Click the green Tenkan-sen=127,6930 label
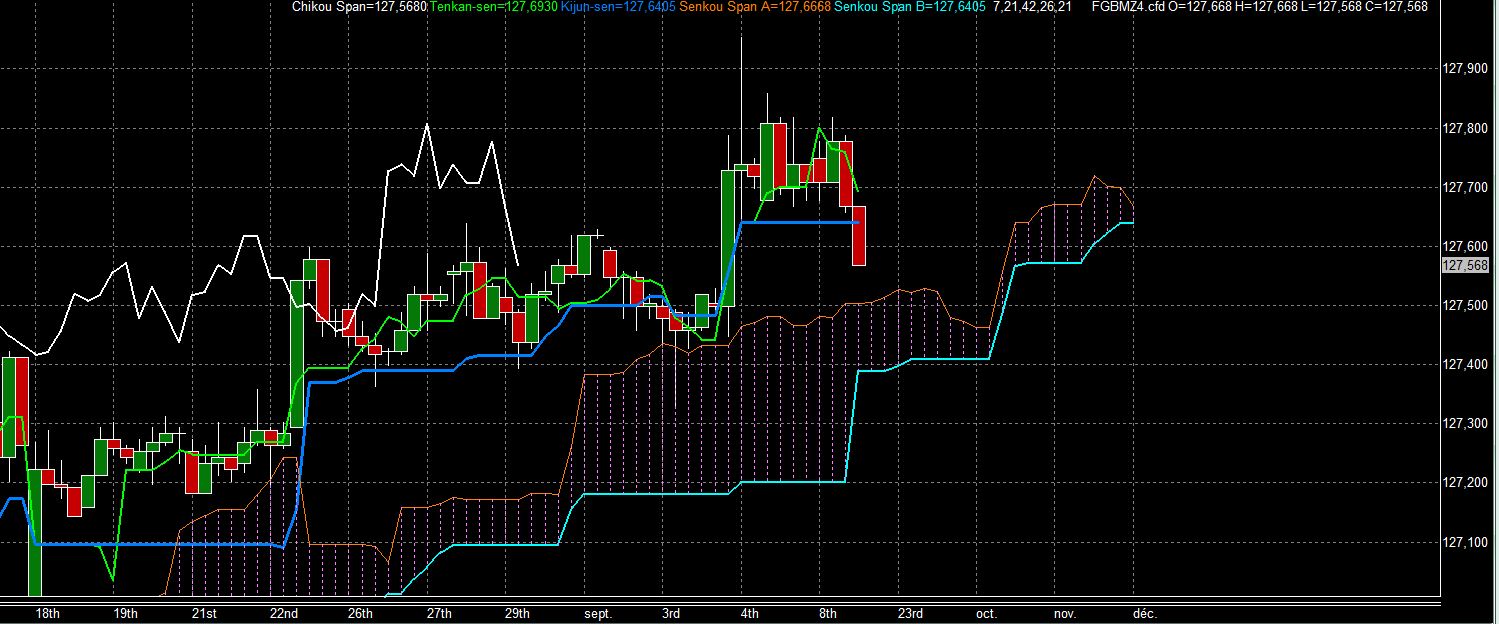This screenshot has height=624, width=1499. pos(492,6)
